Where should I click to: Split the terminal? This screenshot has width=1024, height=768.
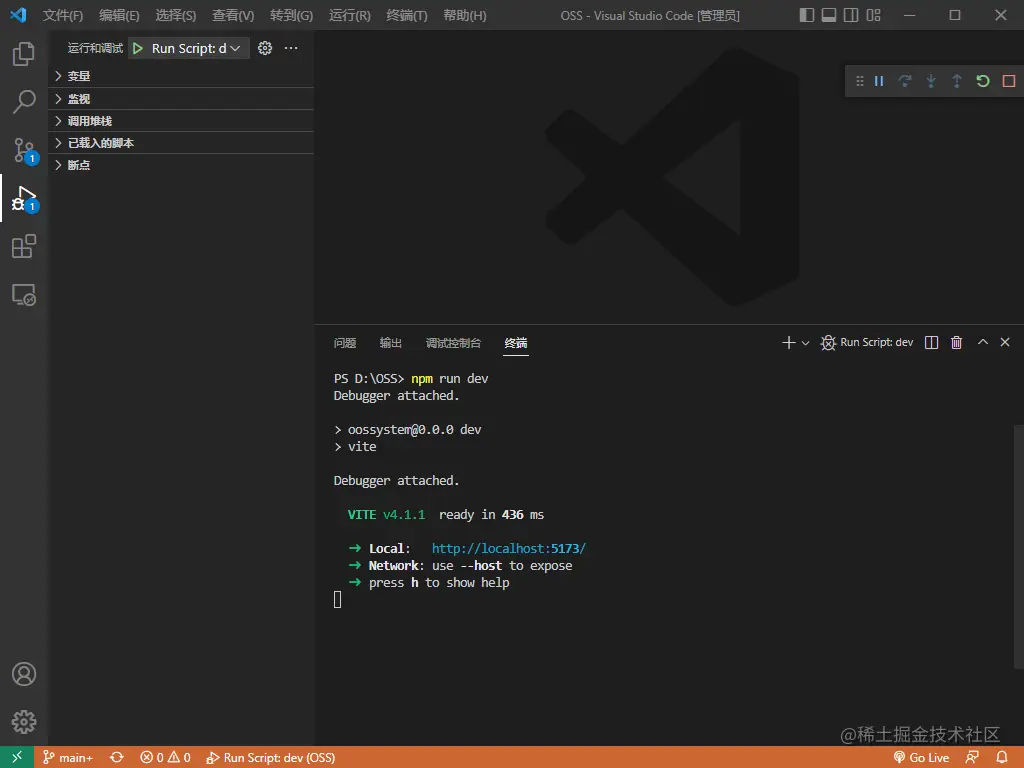[x=931, y=343]
